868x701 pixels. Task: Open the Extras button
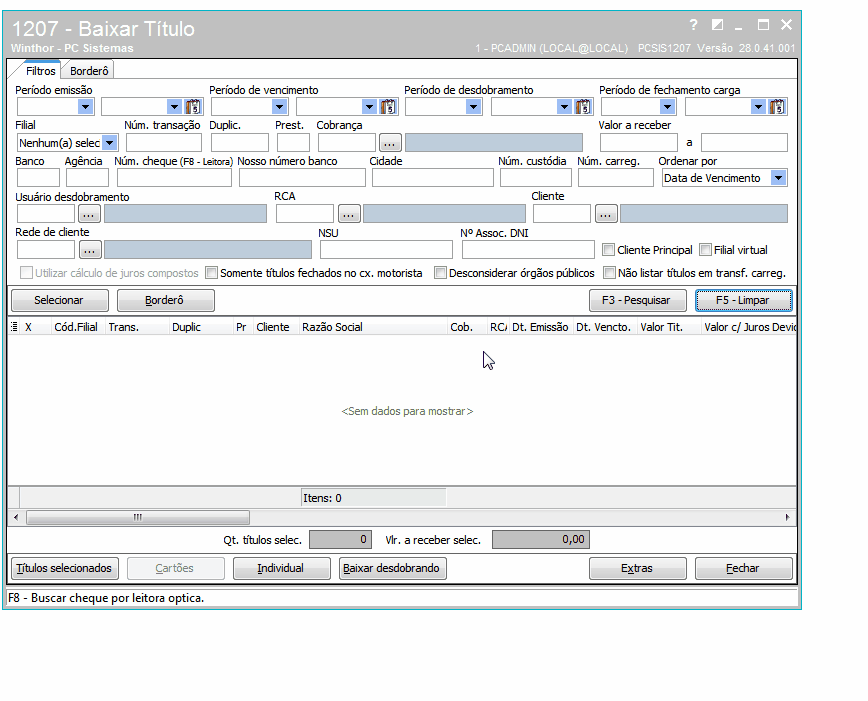click(x=637, y=568)
